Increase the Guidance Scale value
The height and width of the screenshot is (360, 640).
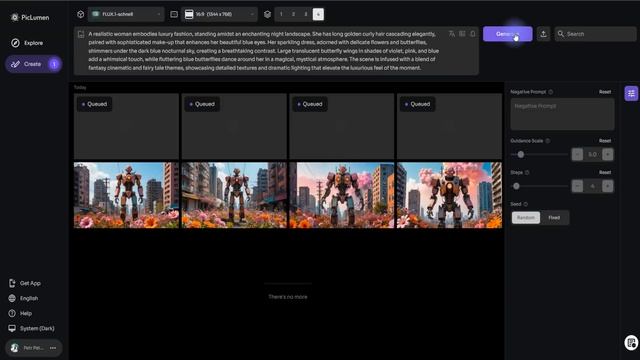(607, 154)
